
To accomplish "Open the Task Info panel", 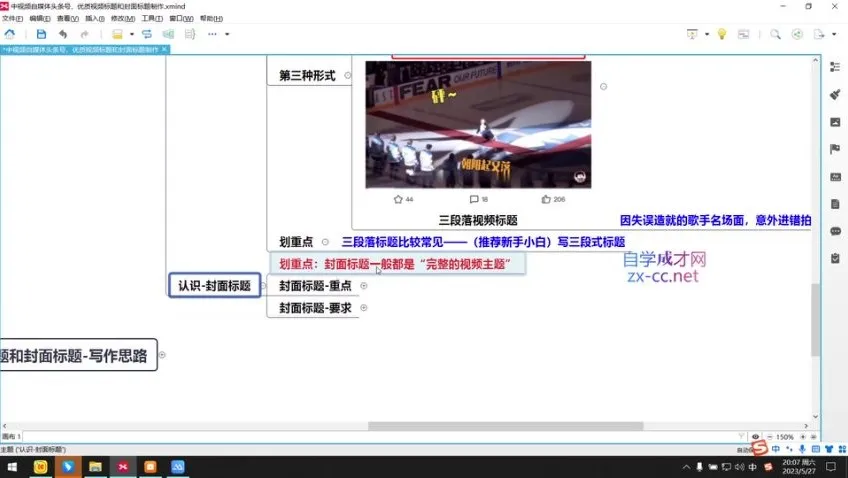I will coord(835,258).
